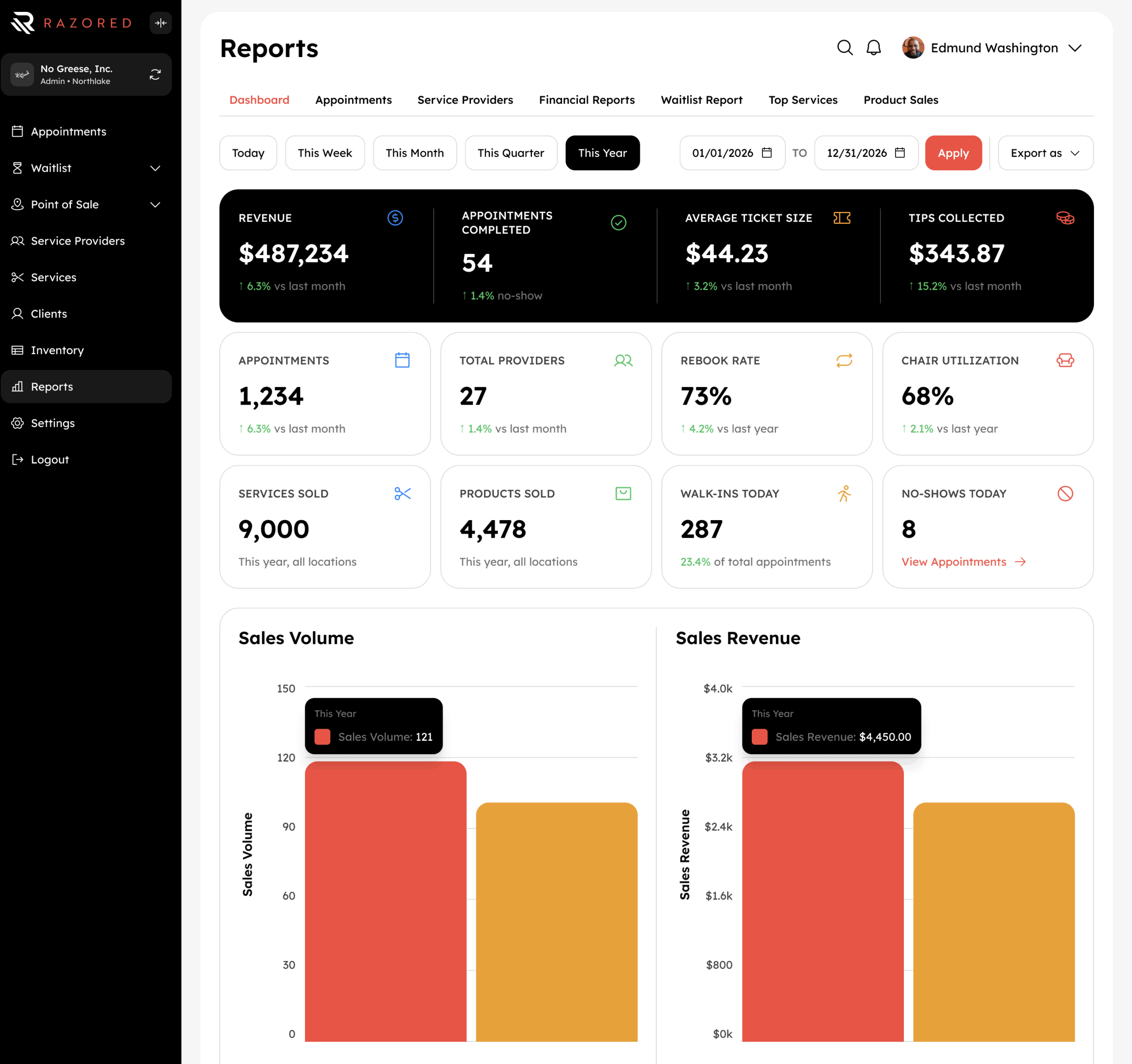This screenshot has width=1132, height=1064.
Task: Select the This Year range filter
Action: point(602,153)
